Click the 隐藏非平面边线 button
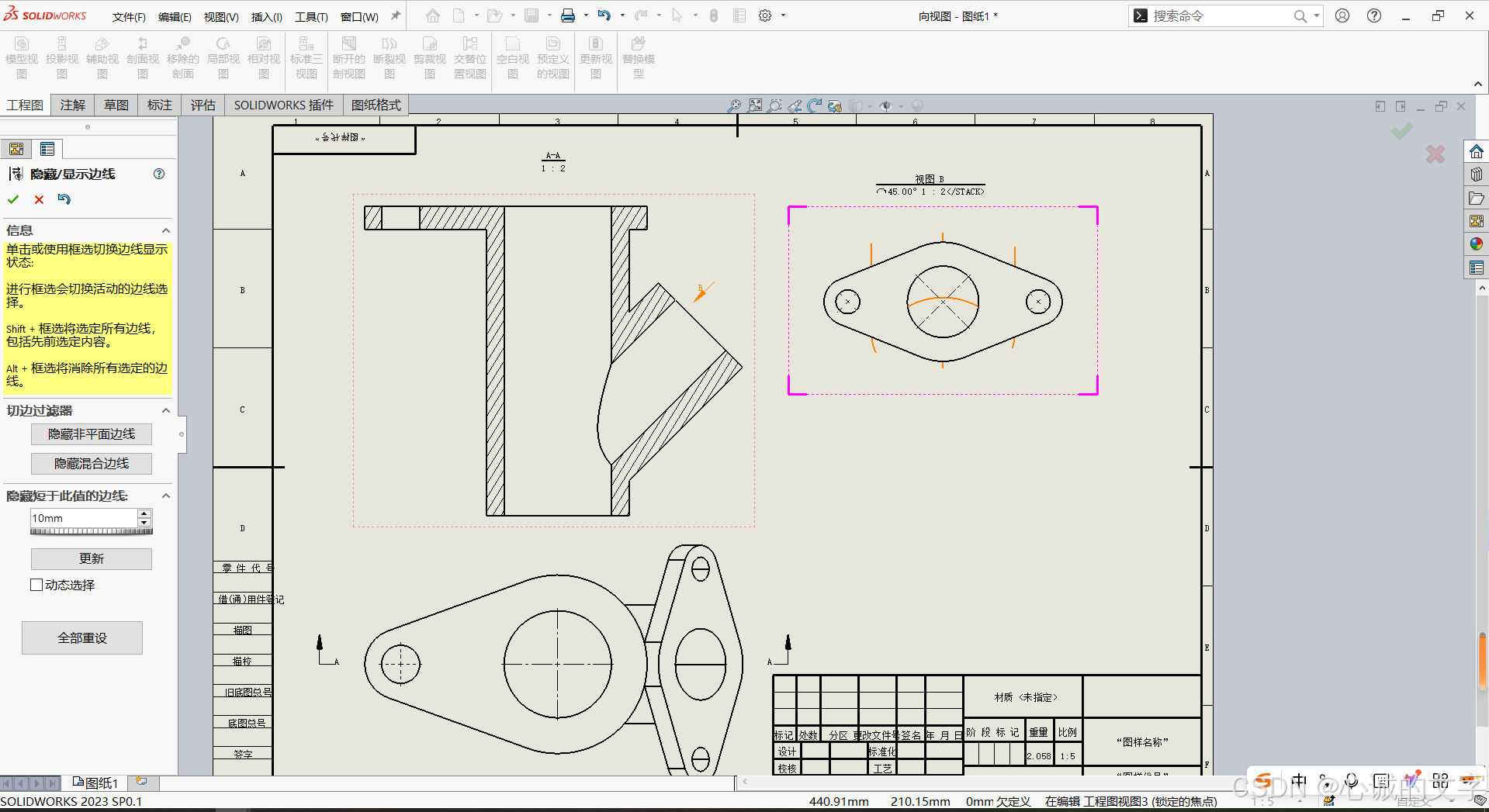 92,434
